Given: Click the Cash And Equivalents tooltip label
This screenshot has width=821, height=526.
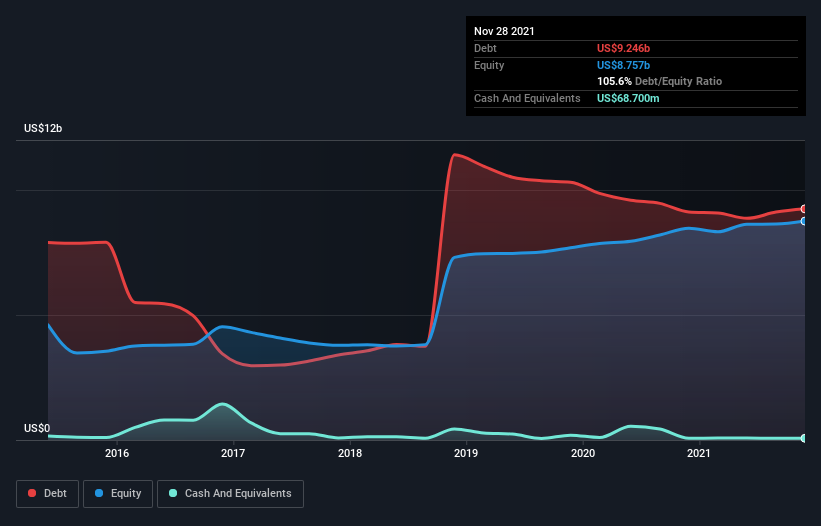Looking at the screenshot, I should tap(527, 98).
